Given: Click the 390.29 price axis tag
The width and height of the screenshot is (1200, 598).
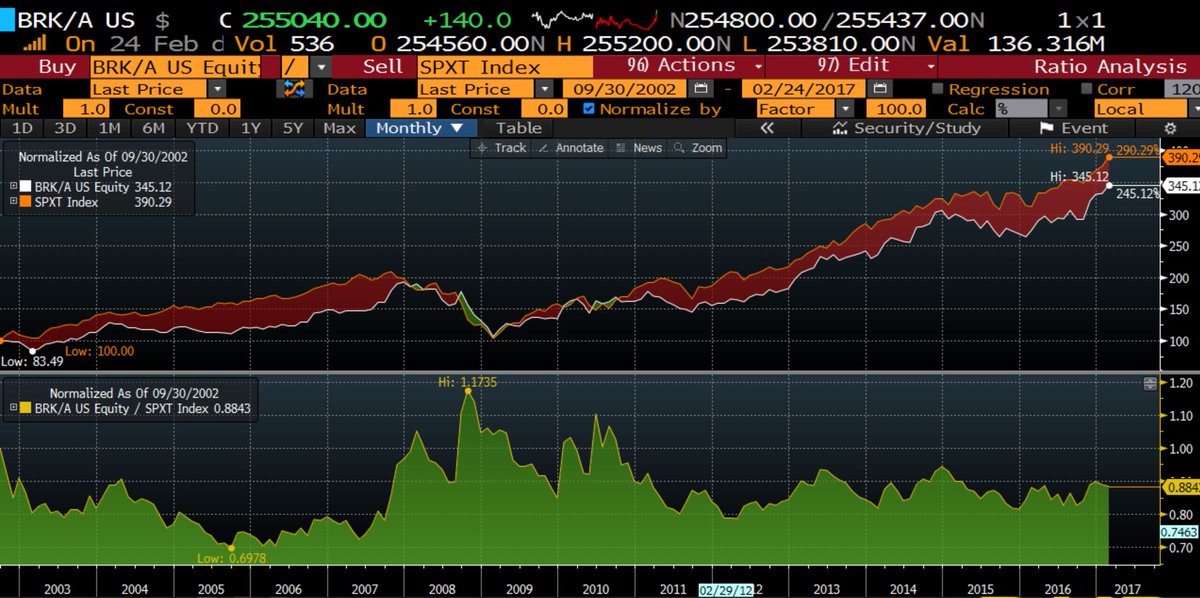Looking at the screenshot, I should (1183, 158).
